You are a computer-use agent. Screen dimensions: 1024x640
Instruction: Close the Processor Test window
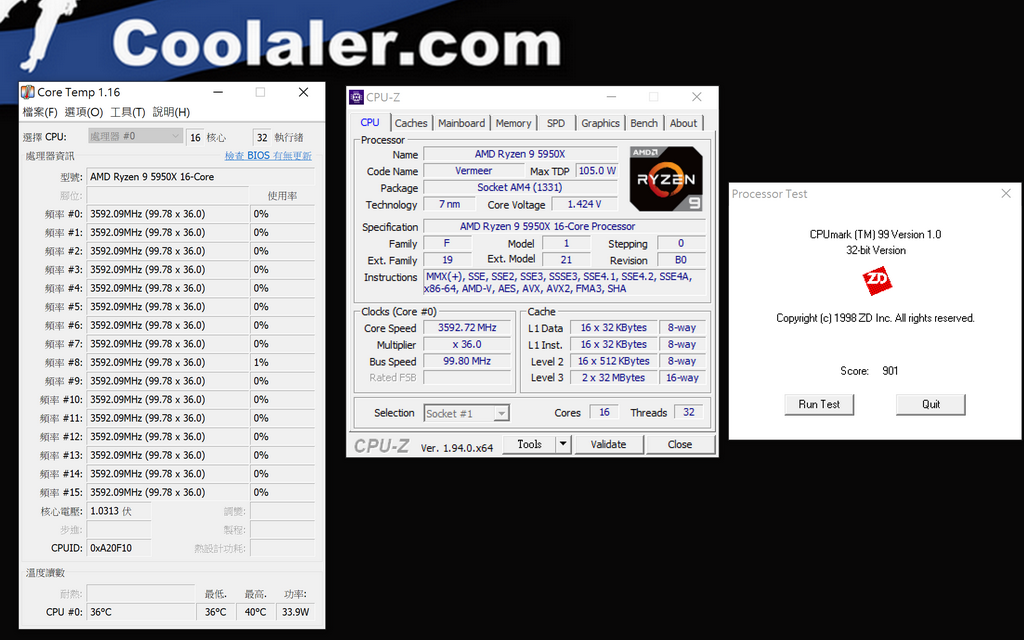tap(1006, 193)
